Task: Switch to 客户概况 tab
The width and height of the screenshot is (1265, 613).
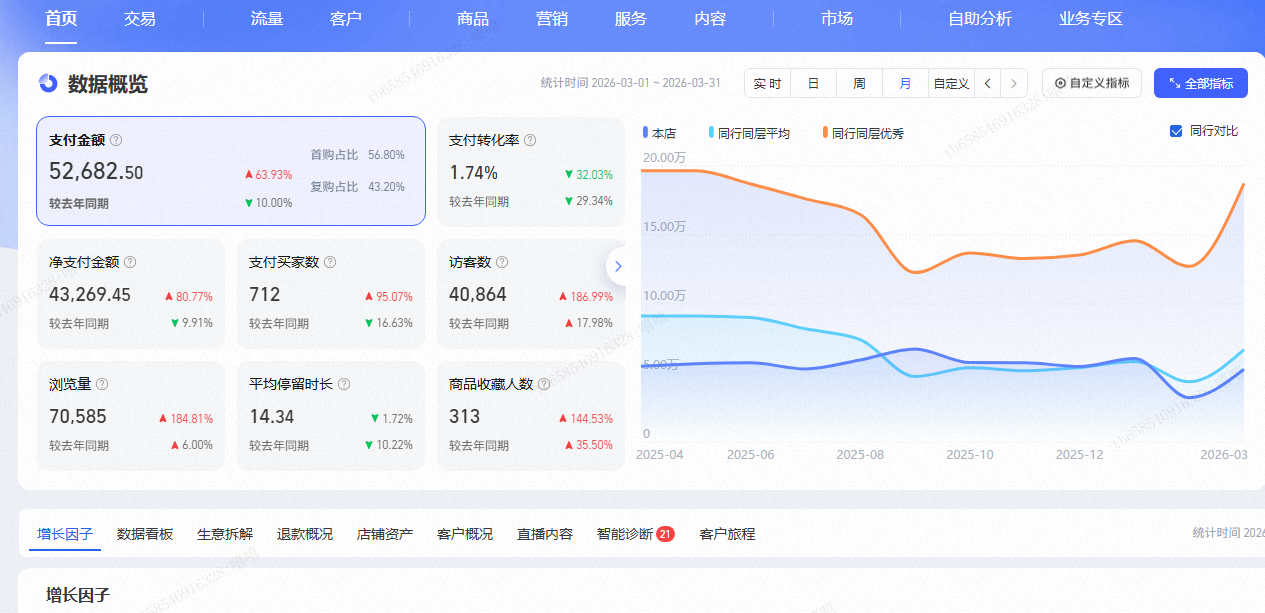Action: pos(465,534)
